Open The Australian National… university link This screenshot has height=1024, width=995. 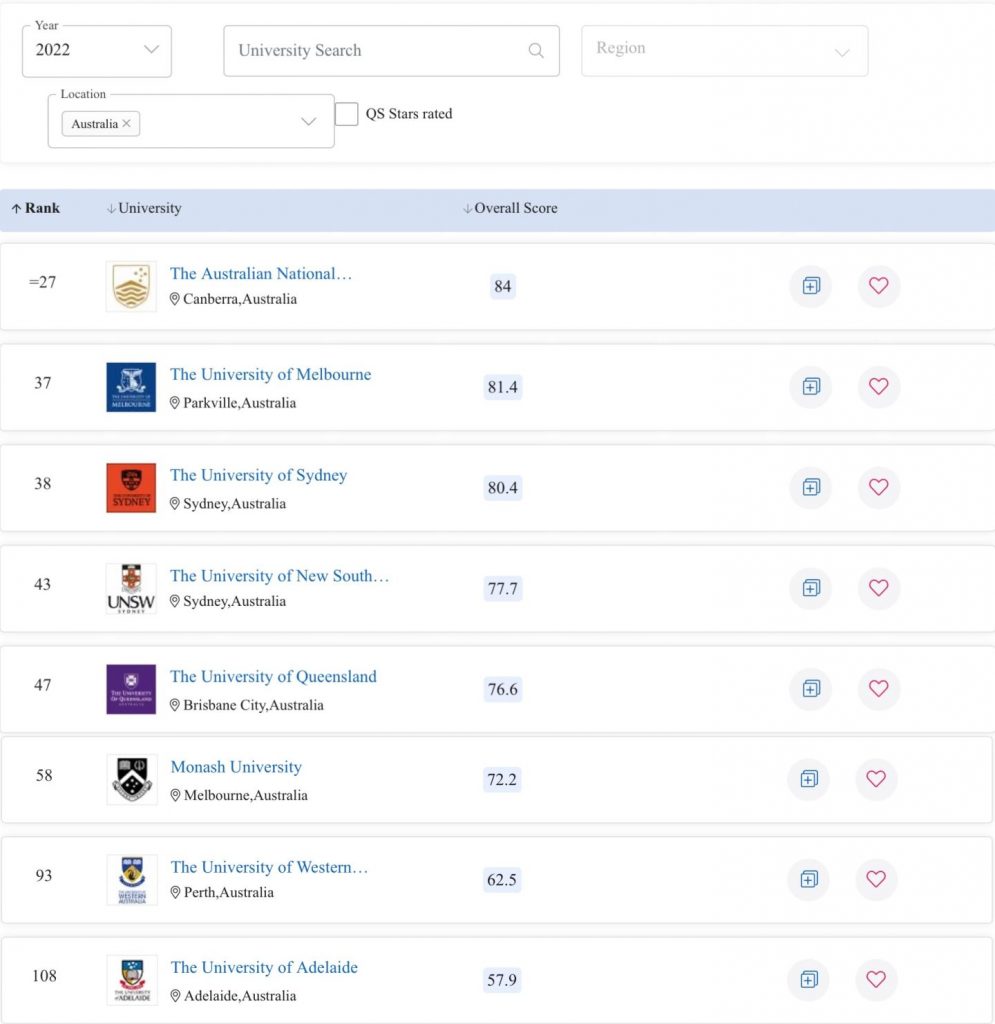coord(261,274)
